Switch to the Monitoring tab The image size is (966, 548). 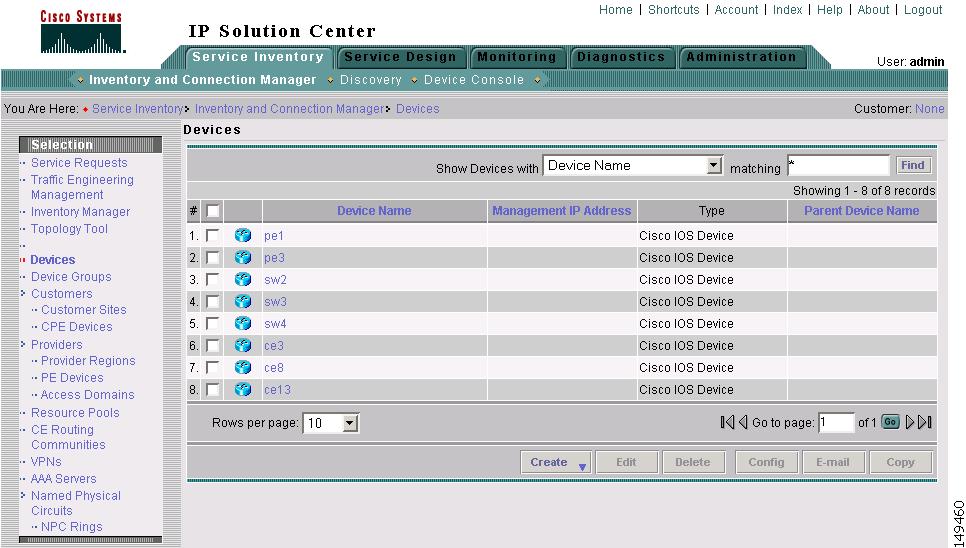click(x=517, y=57)
